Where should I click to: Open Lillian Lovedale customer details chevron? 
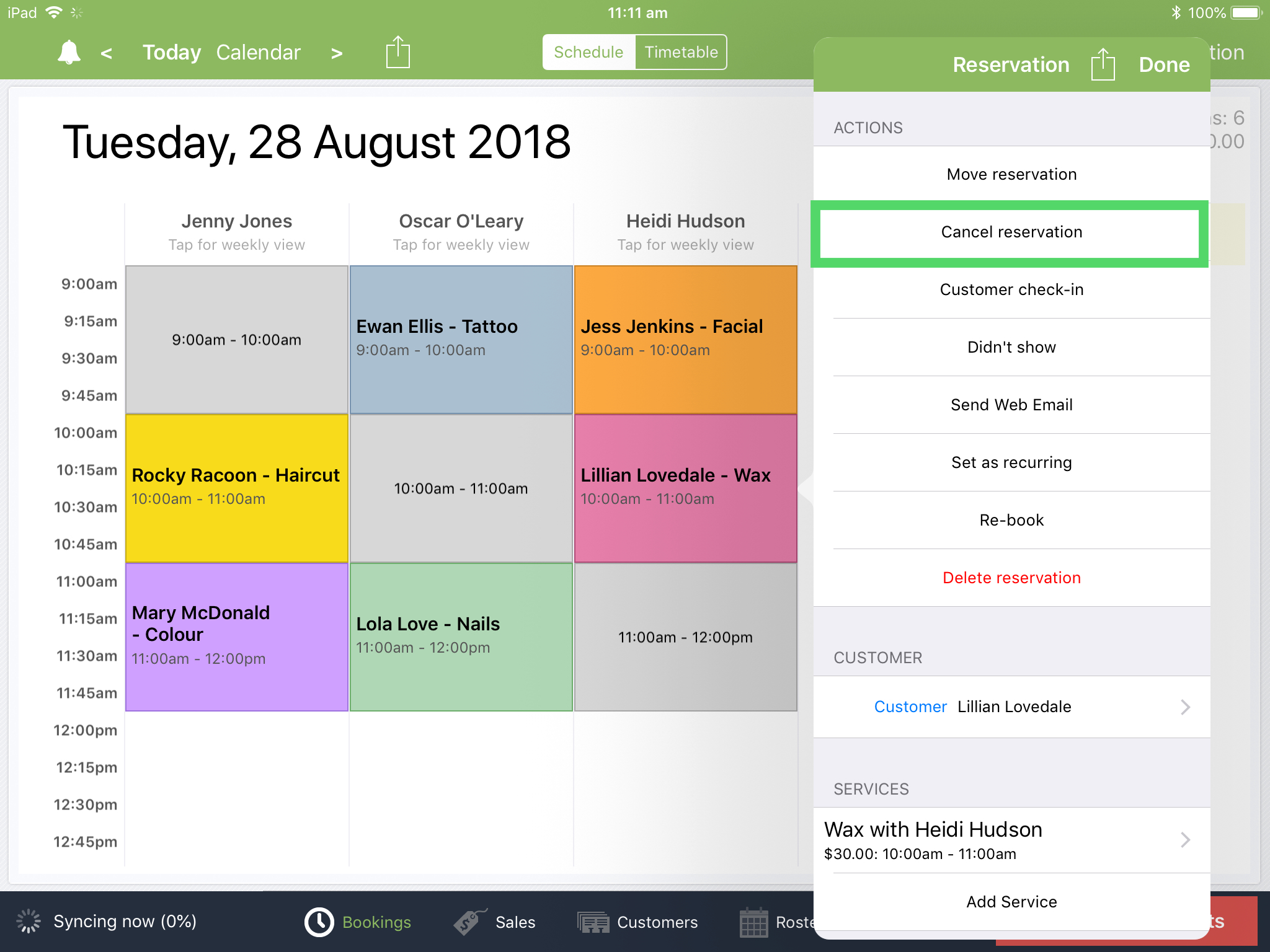pyautogui.click(x=1185, y=707)
